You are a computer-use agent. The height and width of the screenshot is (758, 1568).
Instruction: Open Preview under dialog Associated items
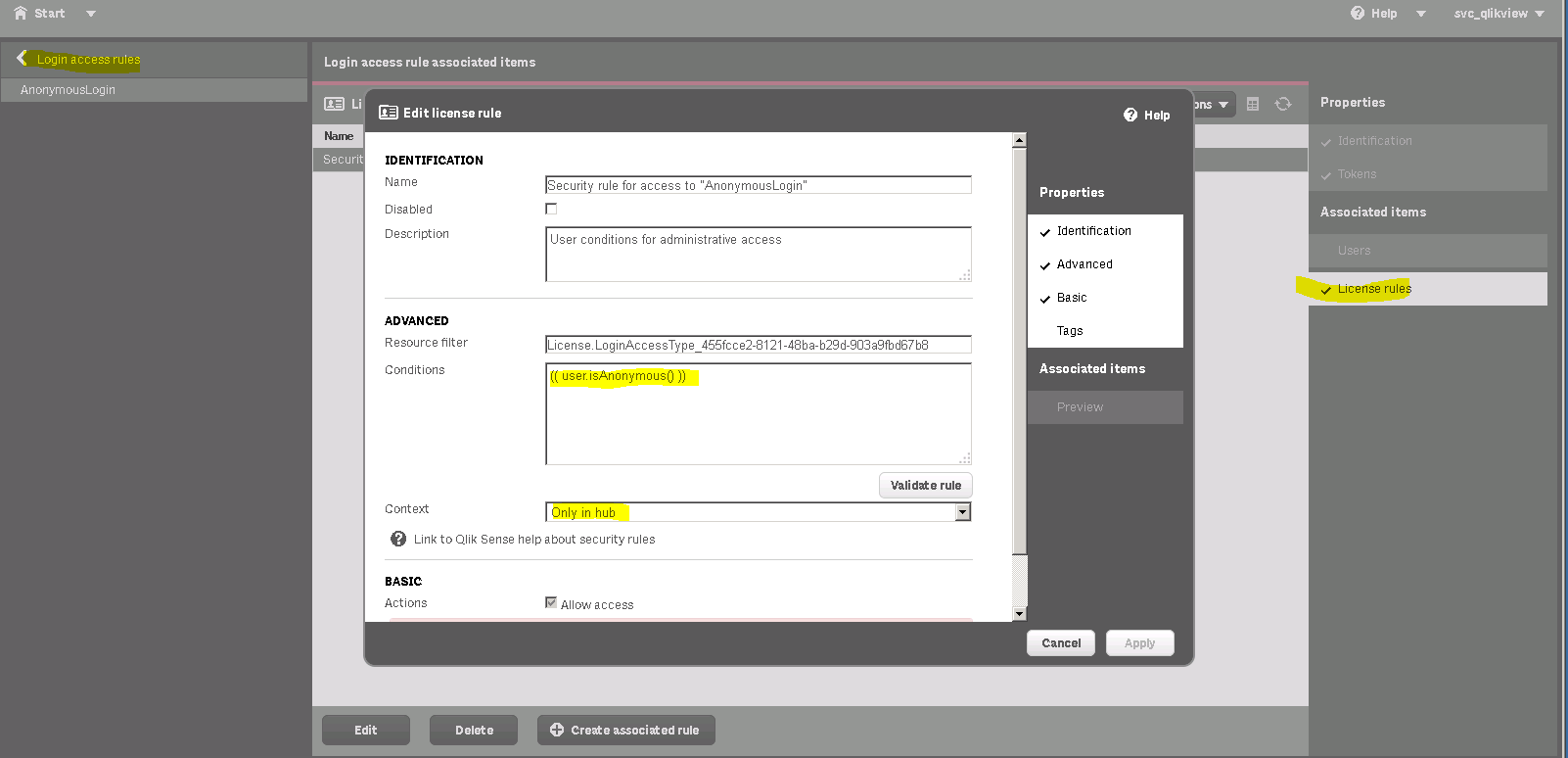tap(1105, 407)
